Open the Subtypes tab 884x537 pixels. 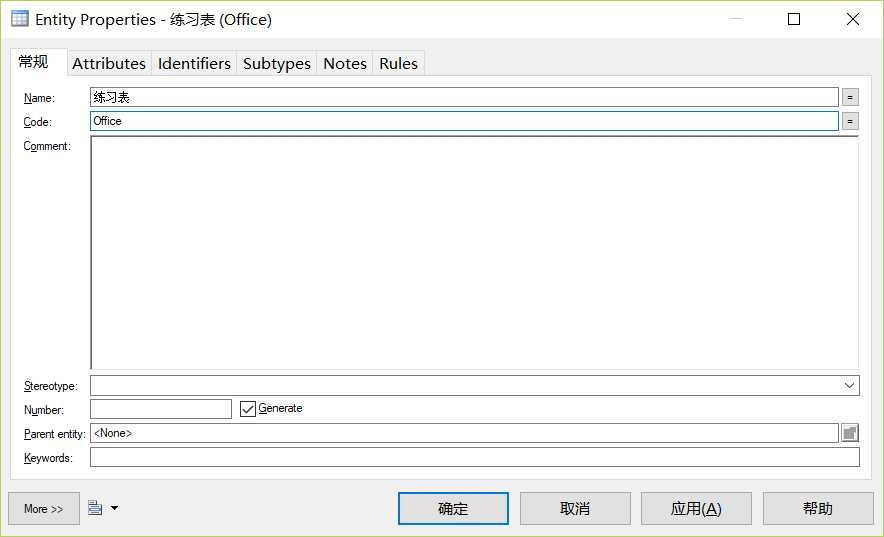(277, 63)
